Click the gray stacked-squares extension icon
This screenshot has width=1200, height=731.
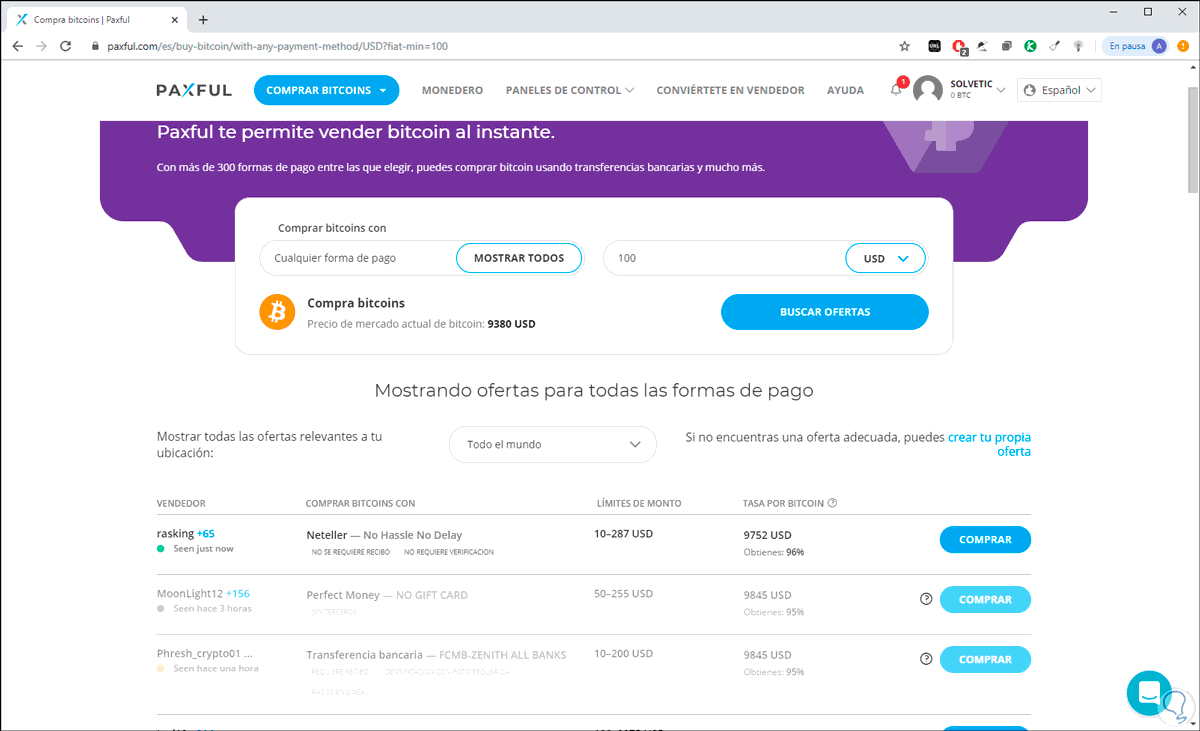[x=1007, y=46]
